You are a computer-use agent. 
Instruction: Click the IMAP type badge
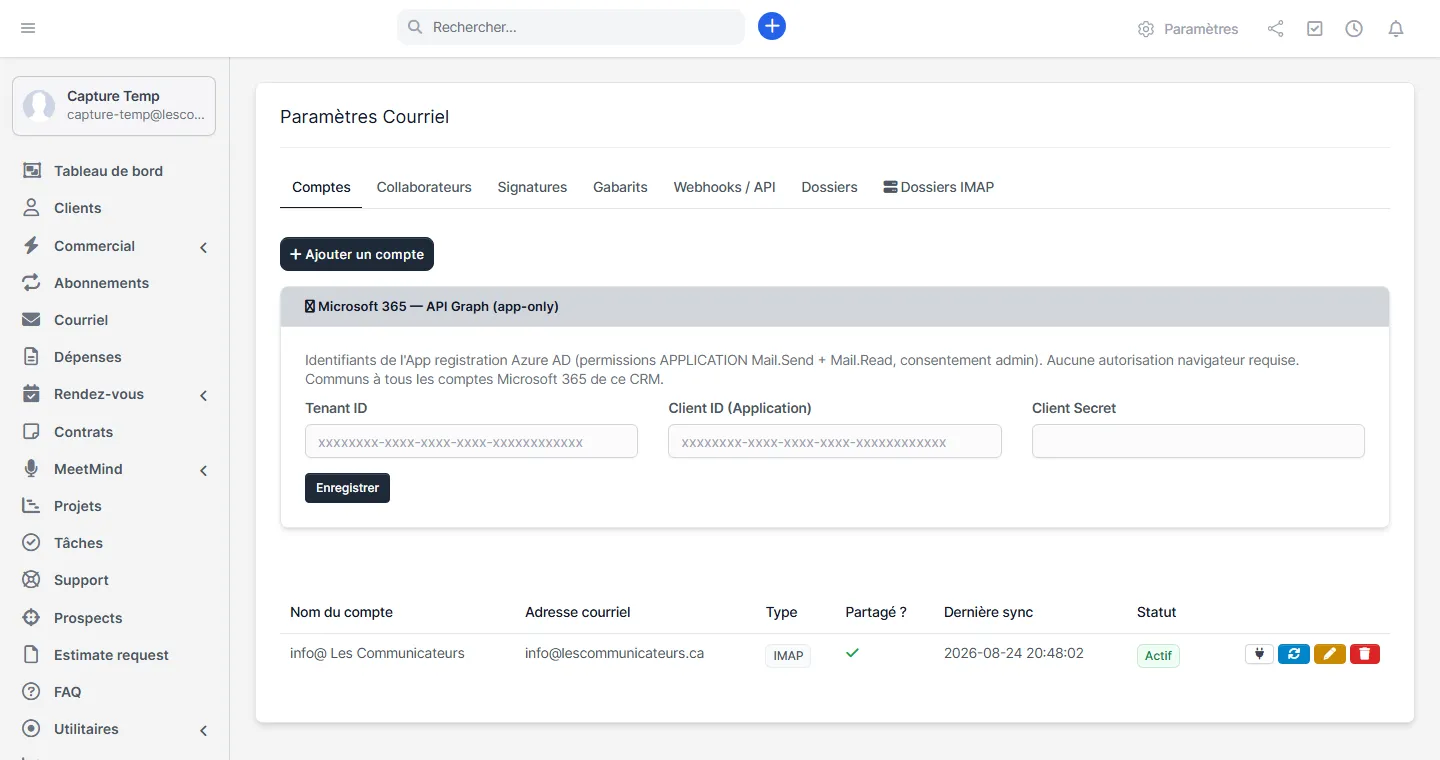click(x=788, y=655)
